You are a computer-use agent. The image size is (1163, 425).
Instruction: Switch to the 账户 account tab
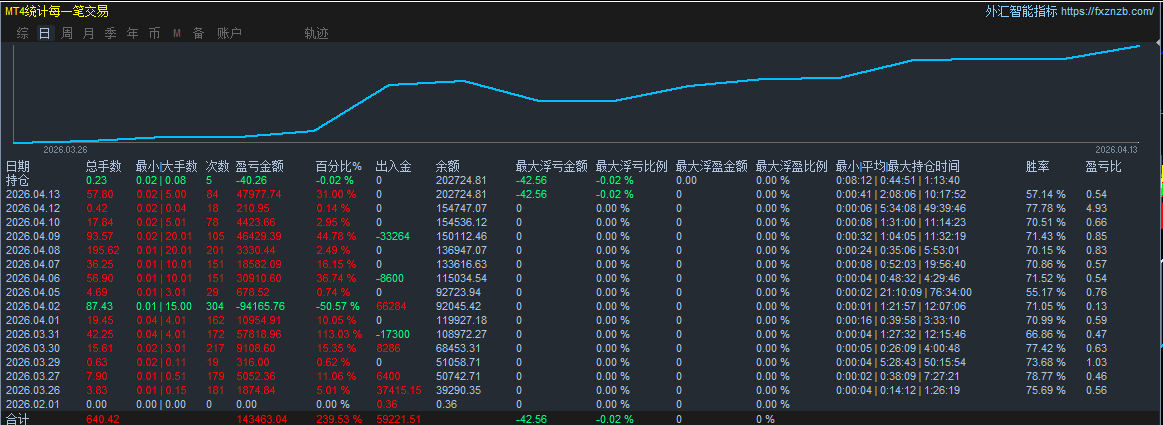230,33
